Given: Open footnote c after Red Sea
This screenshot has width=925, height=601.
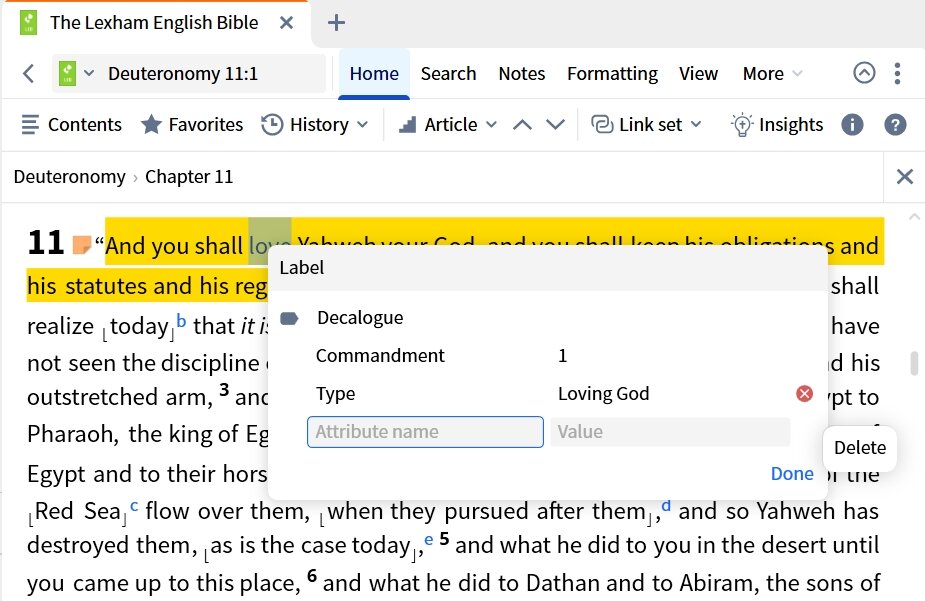Looking at the screenshot, I should coord(134,506).
